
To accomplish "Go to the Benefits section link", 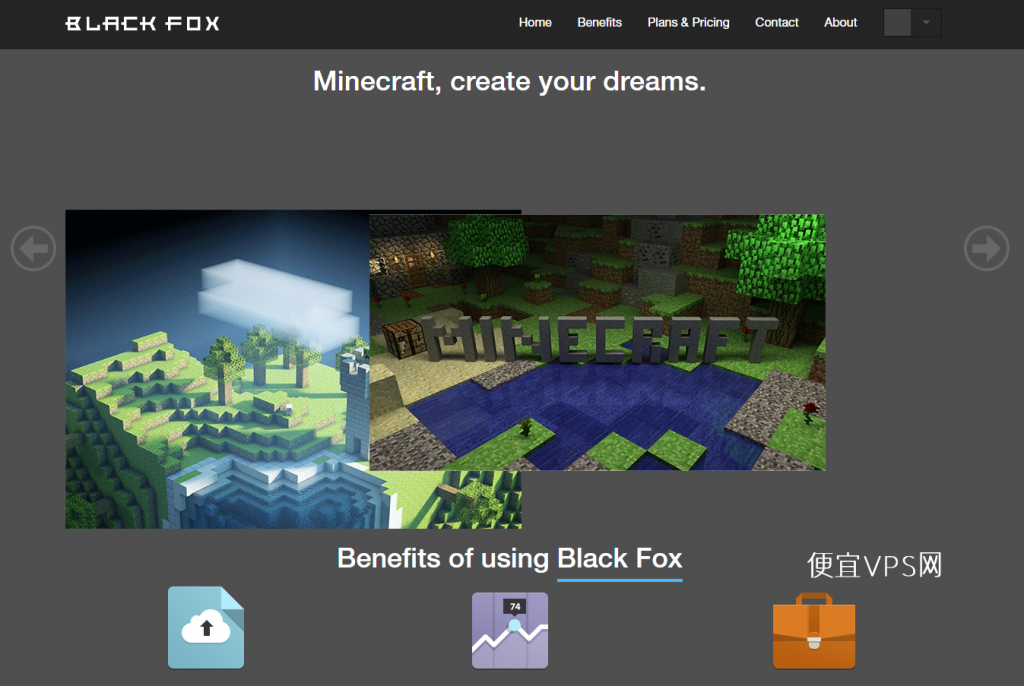I will click(599, 22).
